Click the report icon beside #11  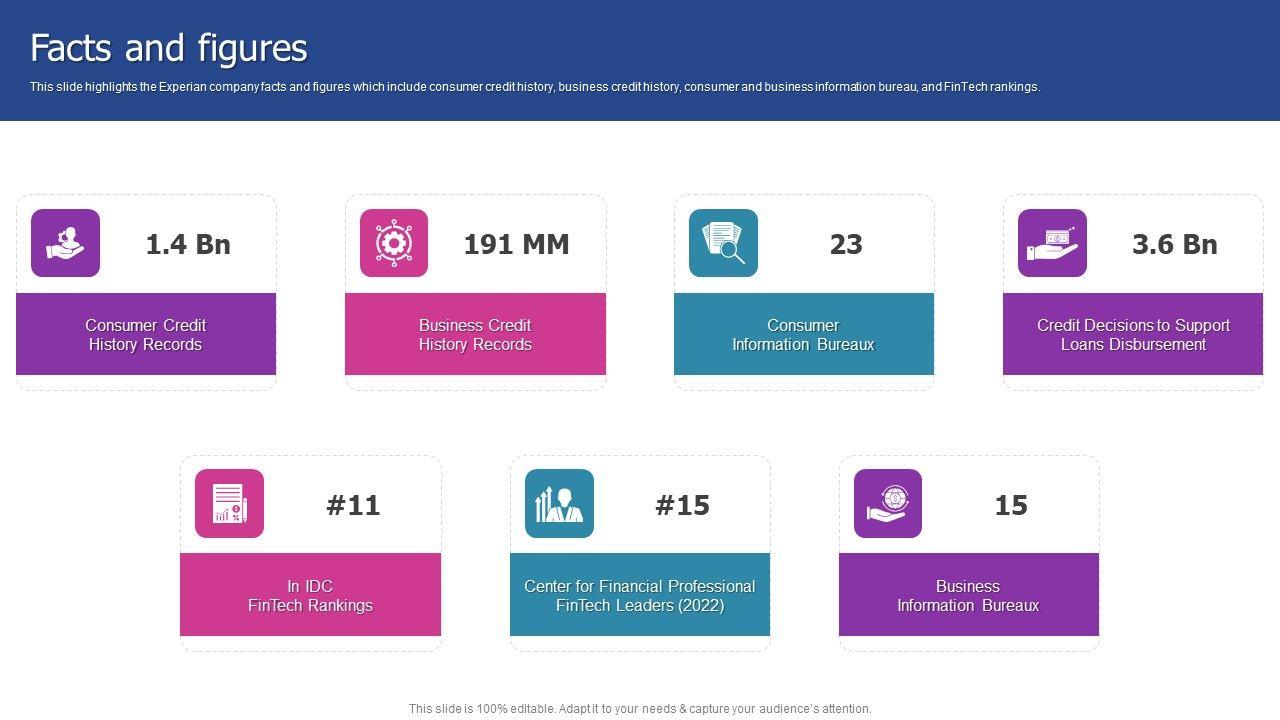point(229,503)
